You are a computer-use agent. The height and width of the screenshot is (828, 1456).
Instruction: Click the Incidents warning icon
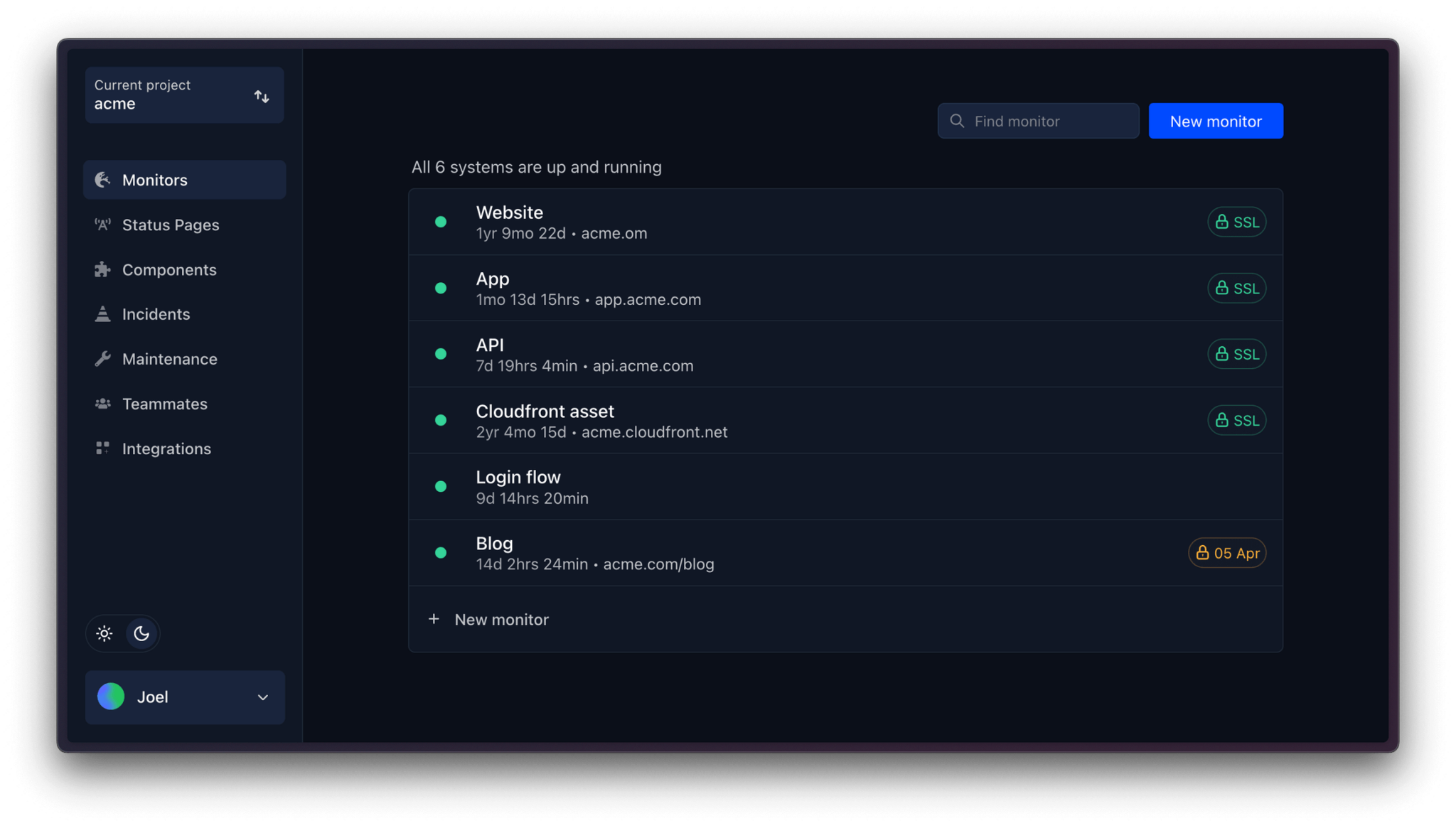coord(102,313)
